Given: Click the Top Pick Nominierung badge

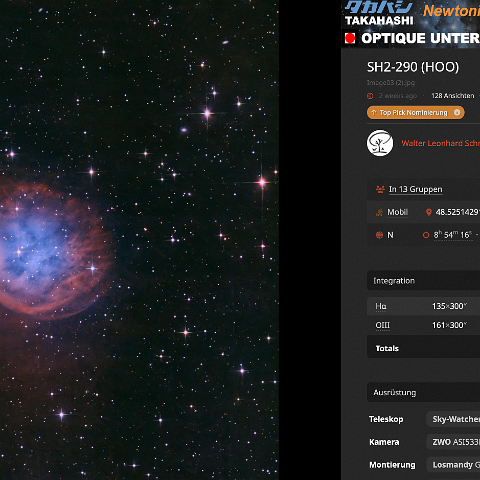Looking at the screenshot, I should (x=416, y=112).
